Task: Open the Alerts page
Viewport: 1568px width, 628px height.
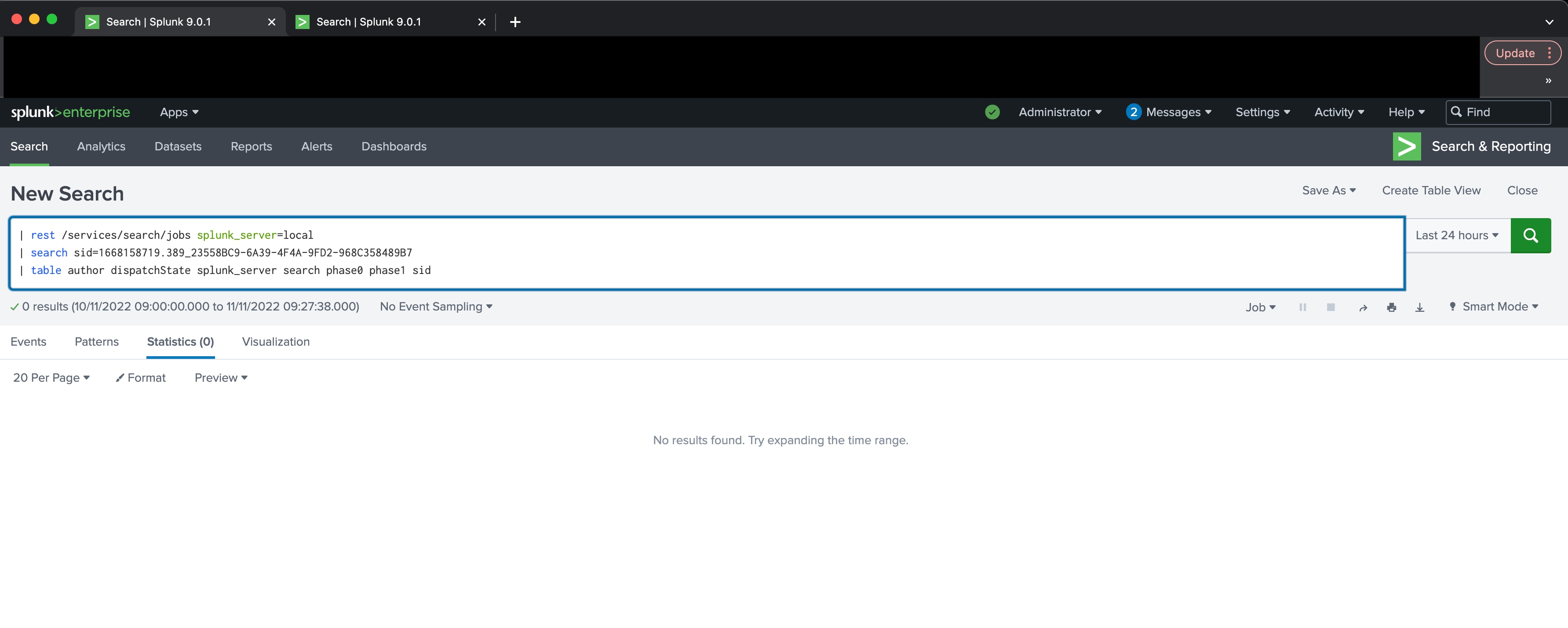Action: (317, 146)
